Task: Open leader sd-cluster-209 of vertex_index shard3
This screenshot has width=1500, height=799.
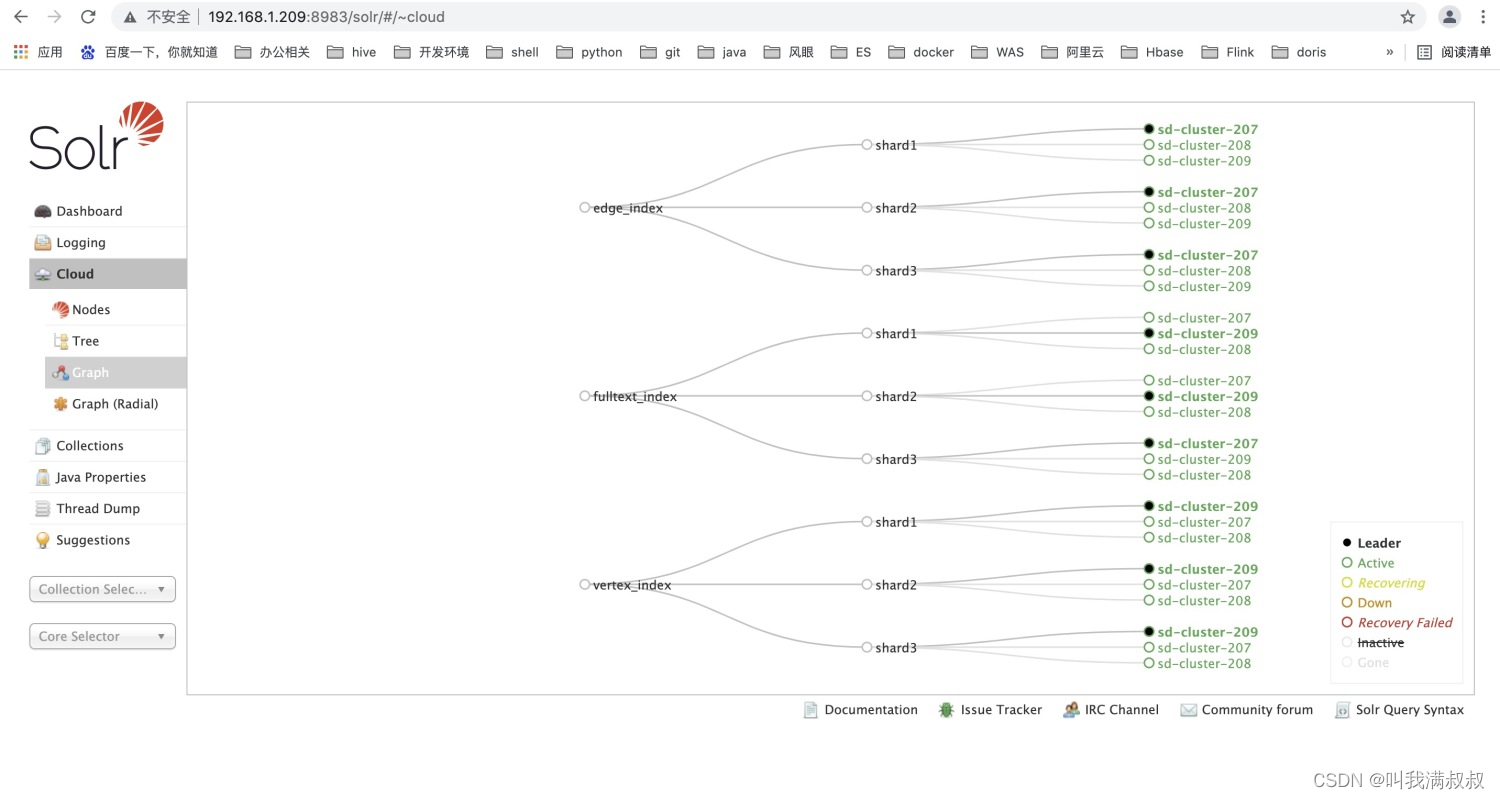Action: pyautogui.click(x=1201, y=632)
